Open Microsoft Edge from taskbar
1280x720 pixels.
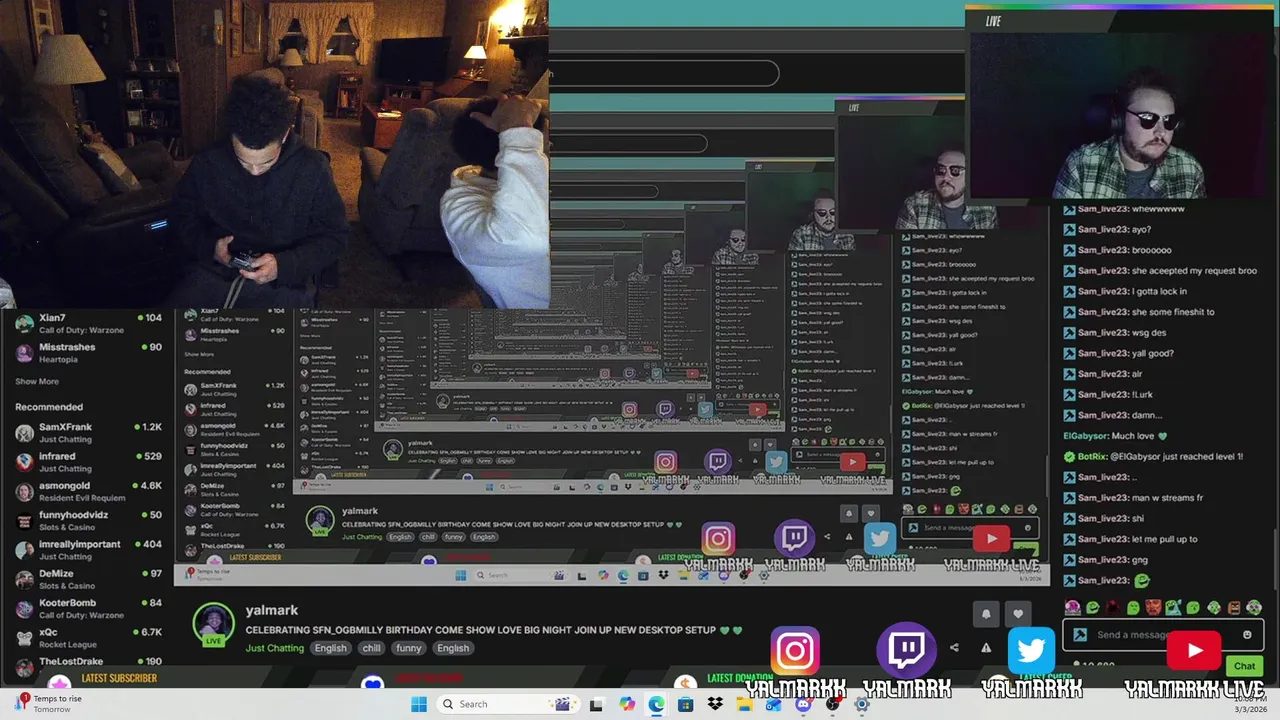tap(656, 704)
